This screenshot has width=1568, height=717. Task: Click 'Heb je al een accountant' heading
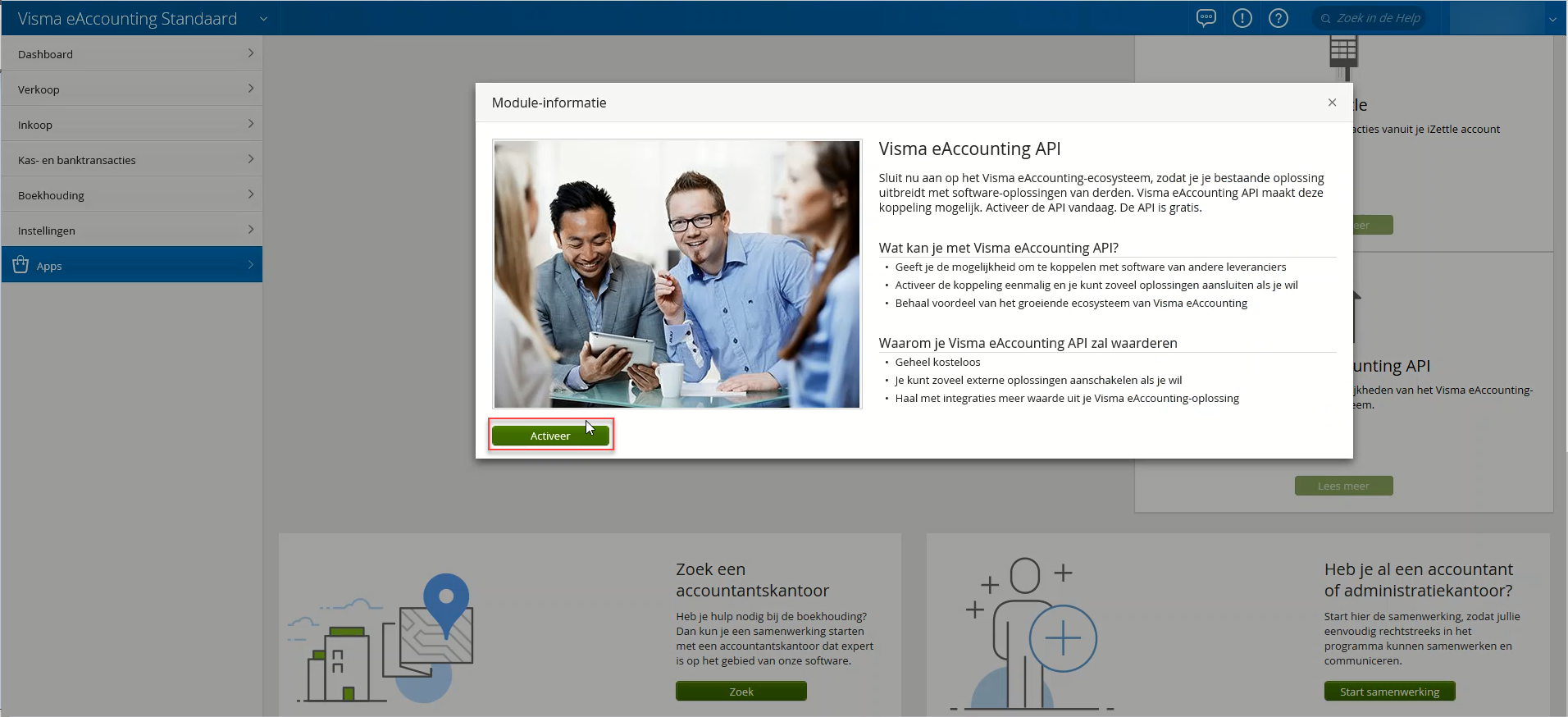1418,580
